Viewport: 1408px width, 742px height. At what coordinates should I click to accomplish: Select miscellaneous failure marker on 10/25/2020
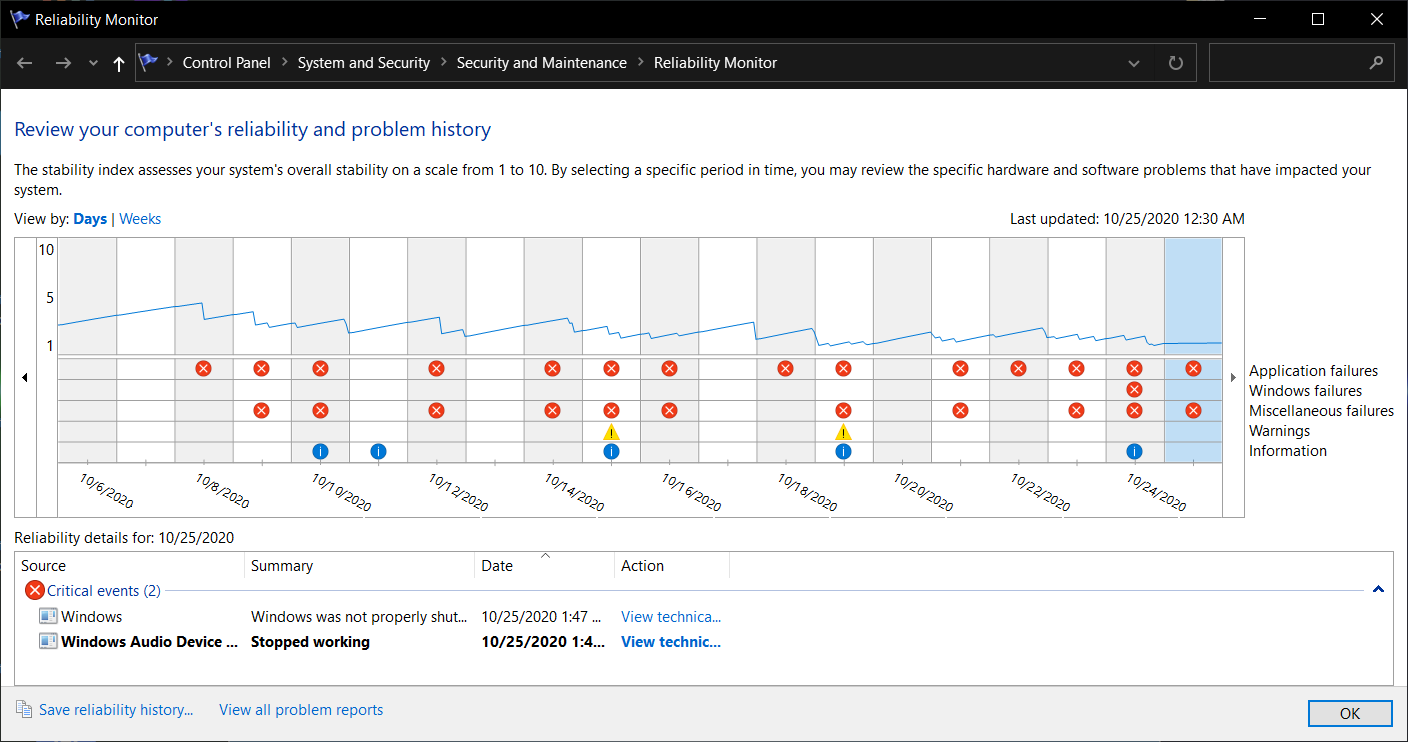click(x=1193, y=410)
